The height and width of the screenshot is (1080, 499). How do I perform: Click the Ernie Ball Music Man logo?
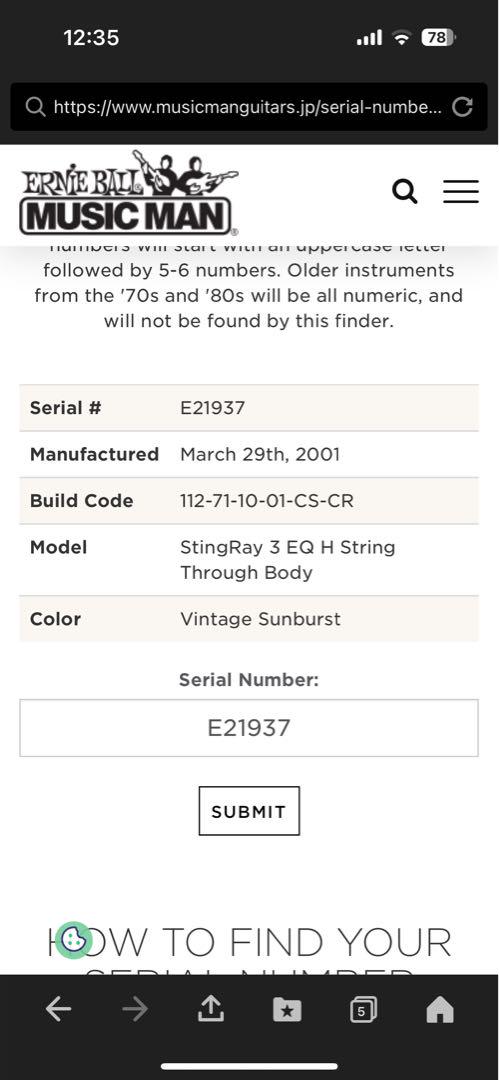point(129,193)
